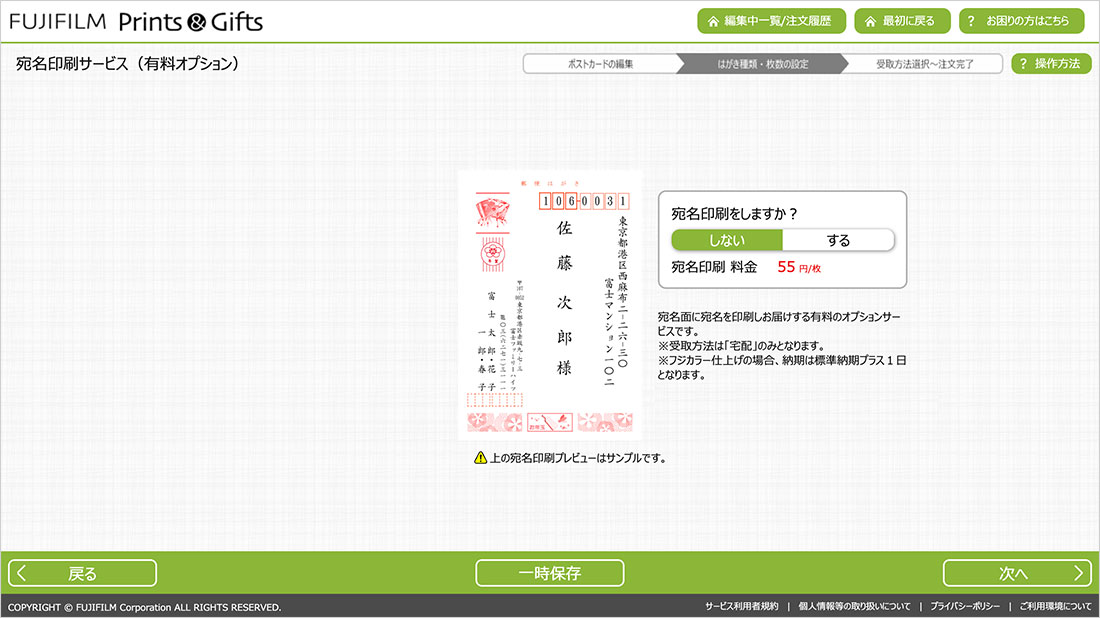Select しない for address printing
This screenshot has height=618, width=1100.
726,240
